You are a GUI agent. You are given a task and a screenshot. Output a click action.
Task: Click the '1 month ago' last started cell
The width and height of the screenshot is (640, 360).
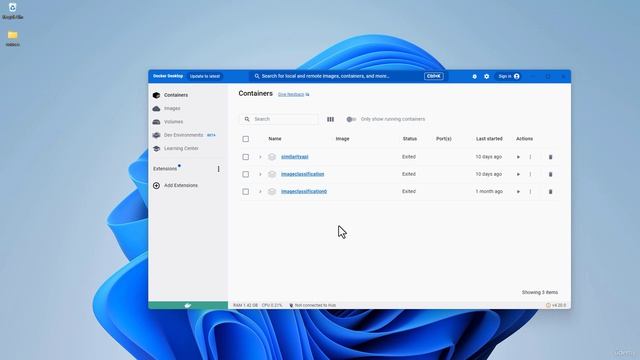[x=489, y=191]
